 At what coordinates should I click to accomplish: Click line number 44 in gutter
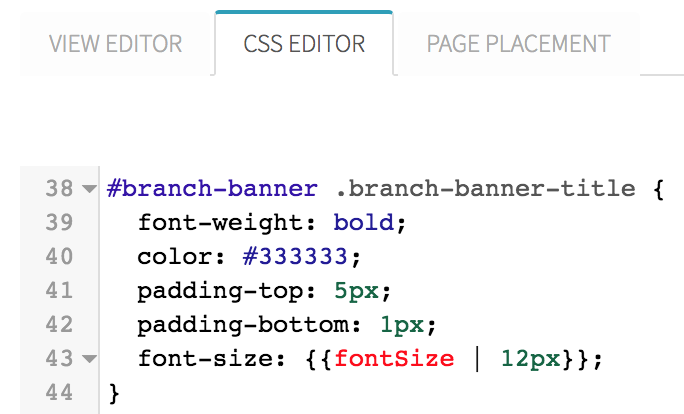59,393
